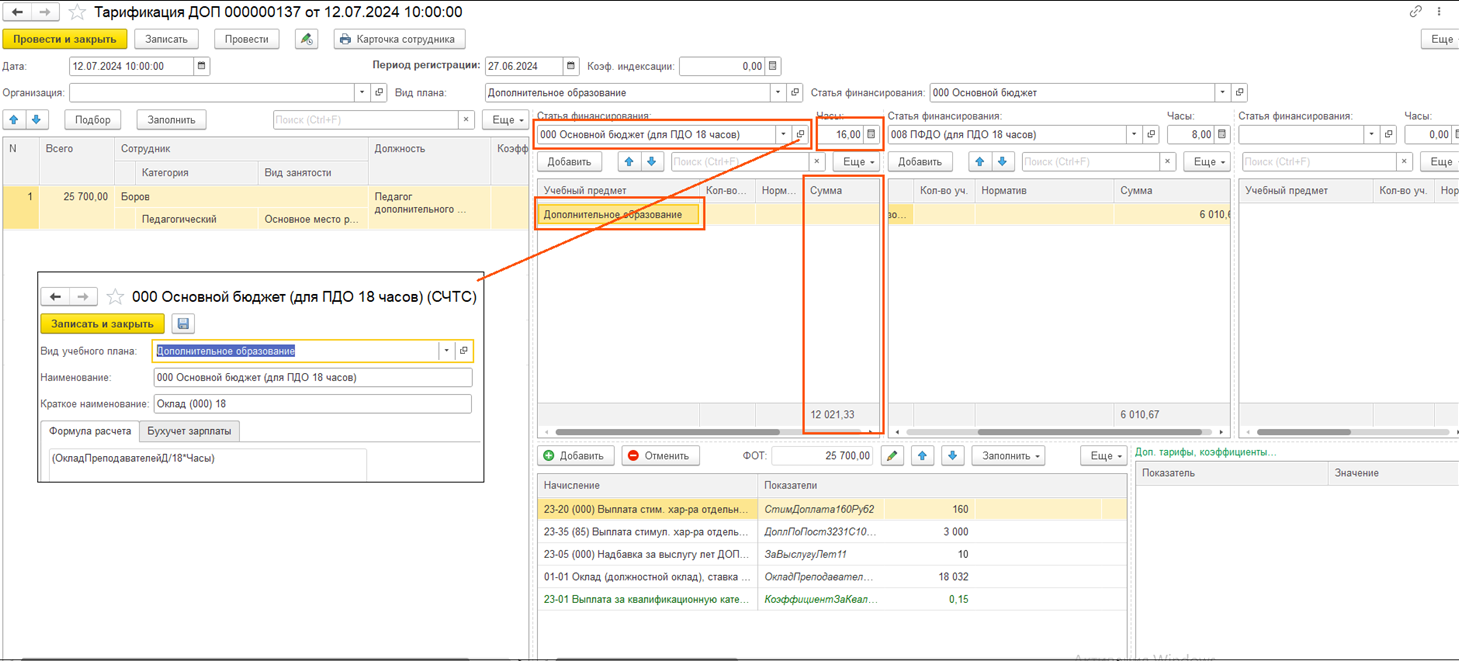Open the Заполнить dropdown next to ФОТ
This screenshot has width=1459, height=661.
pyautogui.click(x=1011, y=456)
